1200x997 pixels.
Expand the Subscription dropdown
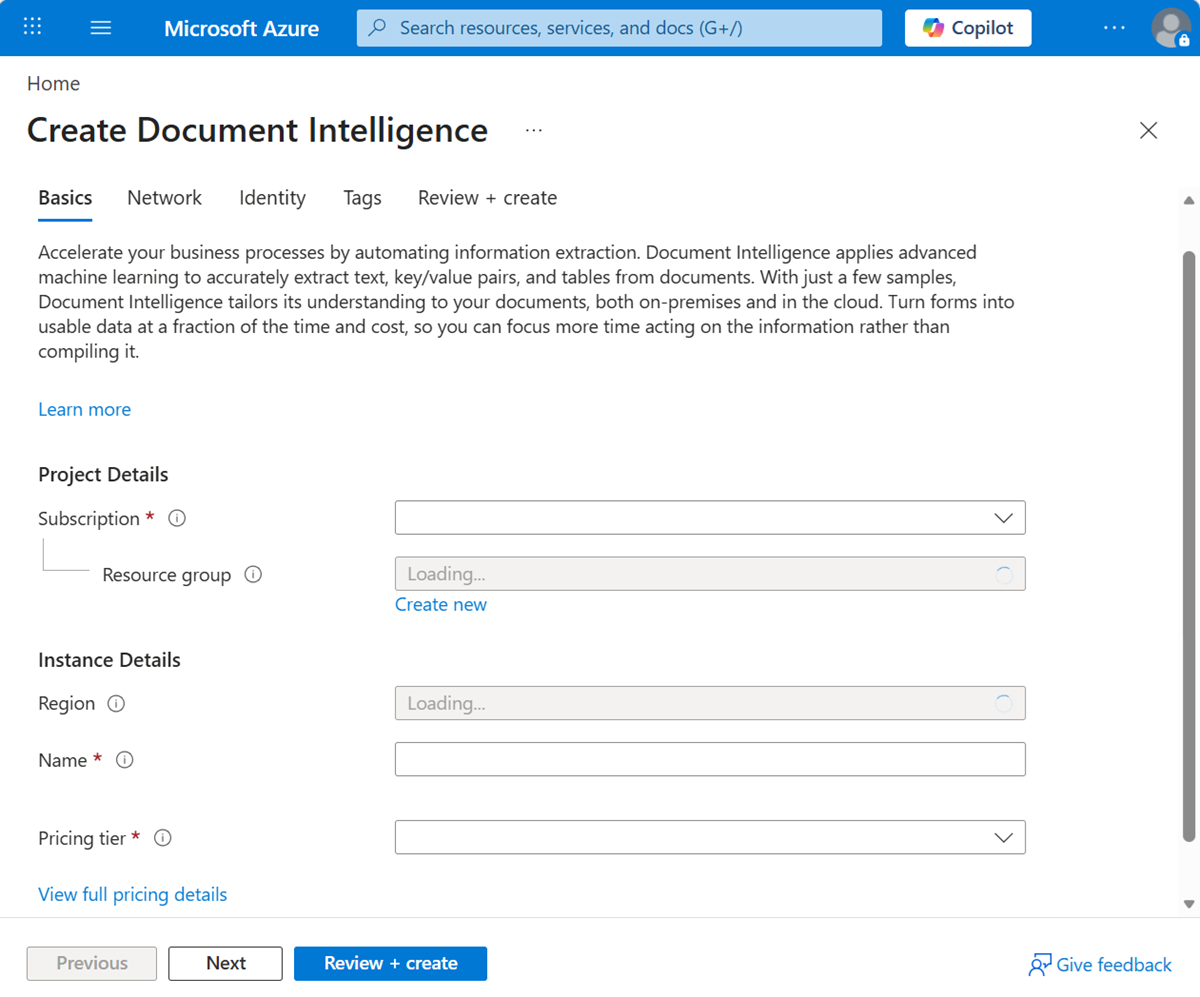point(710,518)
